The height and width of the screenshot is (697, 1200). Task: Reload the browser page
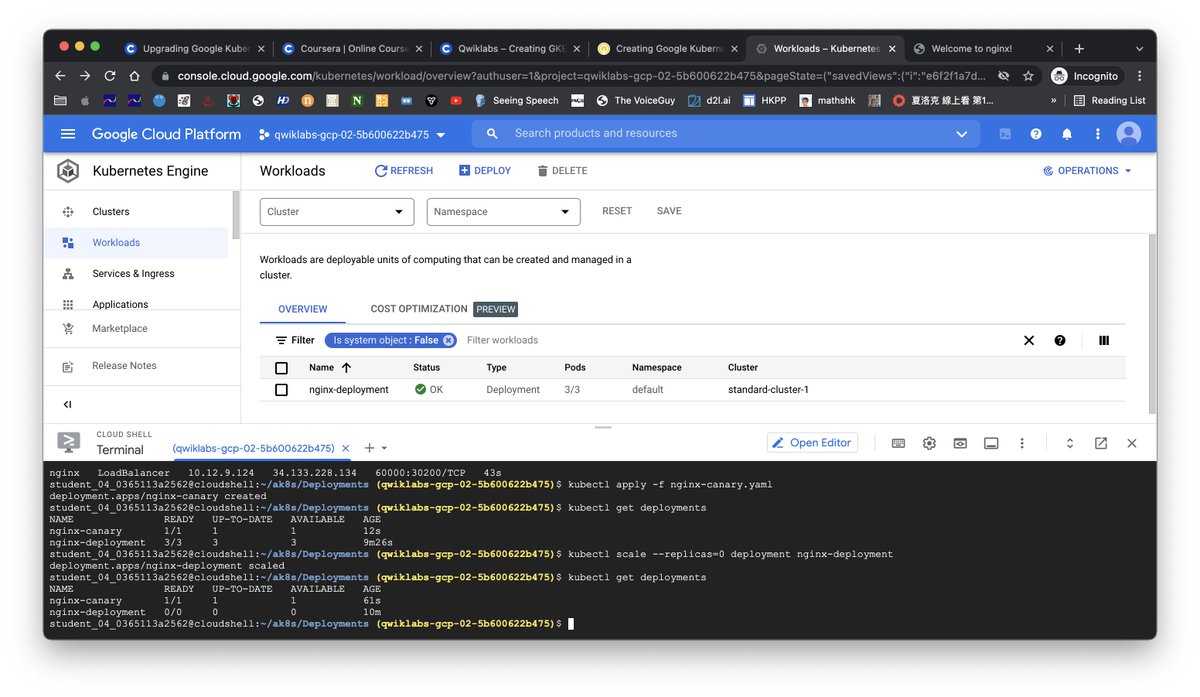click(x=109, y=76)
